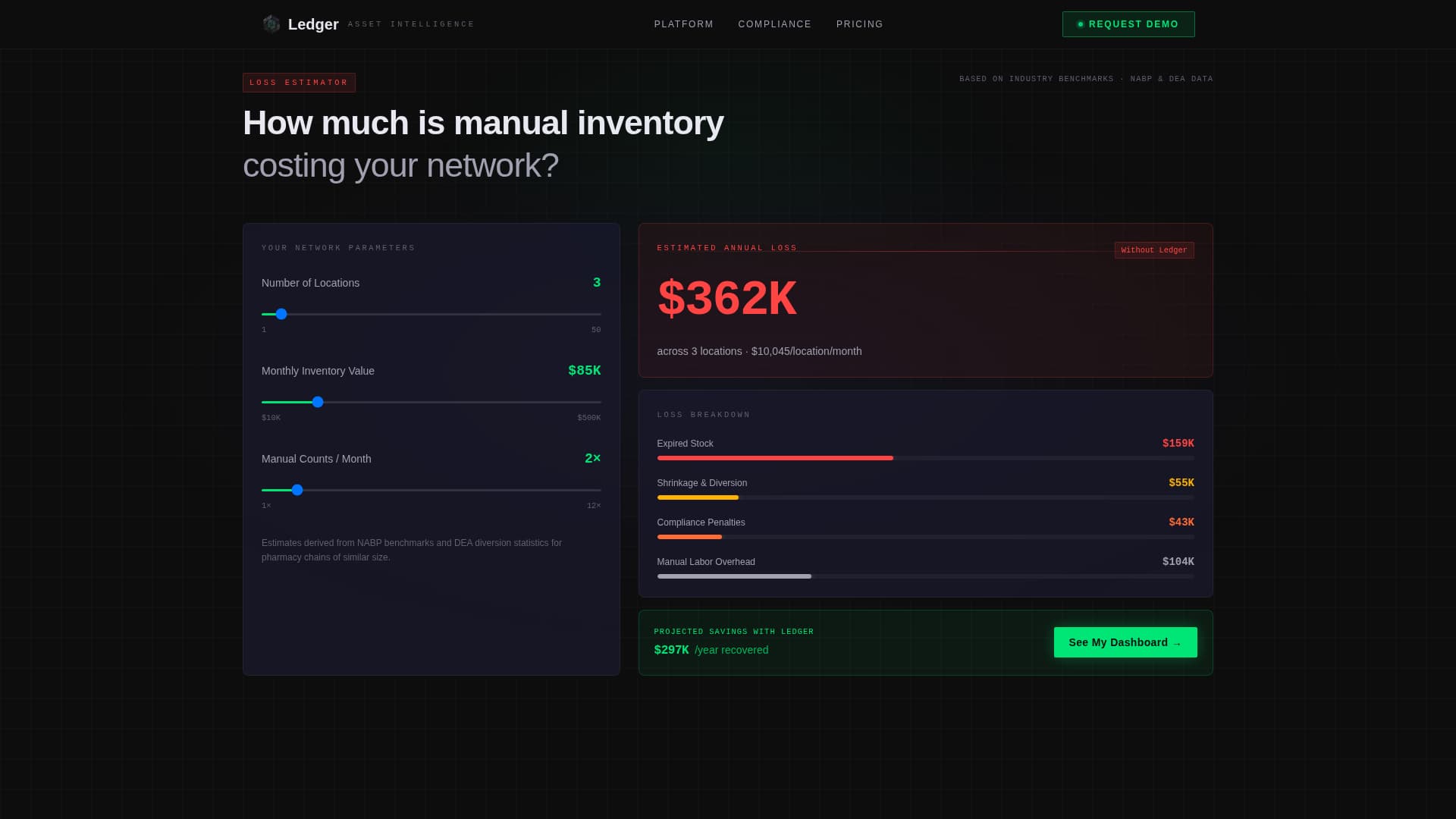Screen dimensions: 1456x819
Task: Open the Compliance nav item
Action: (775, 24)
